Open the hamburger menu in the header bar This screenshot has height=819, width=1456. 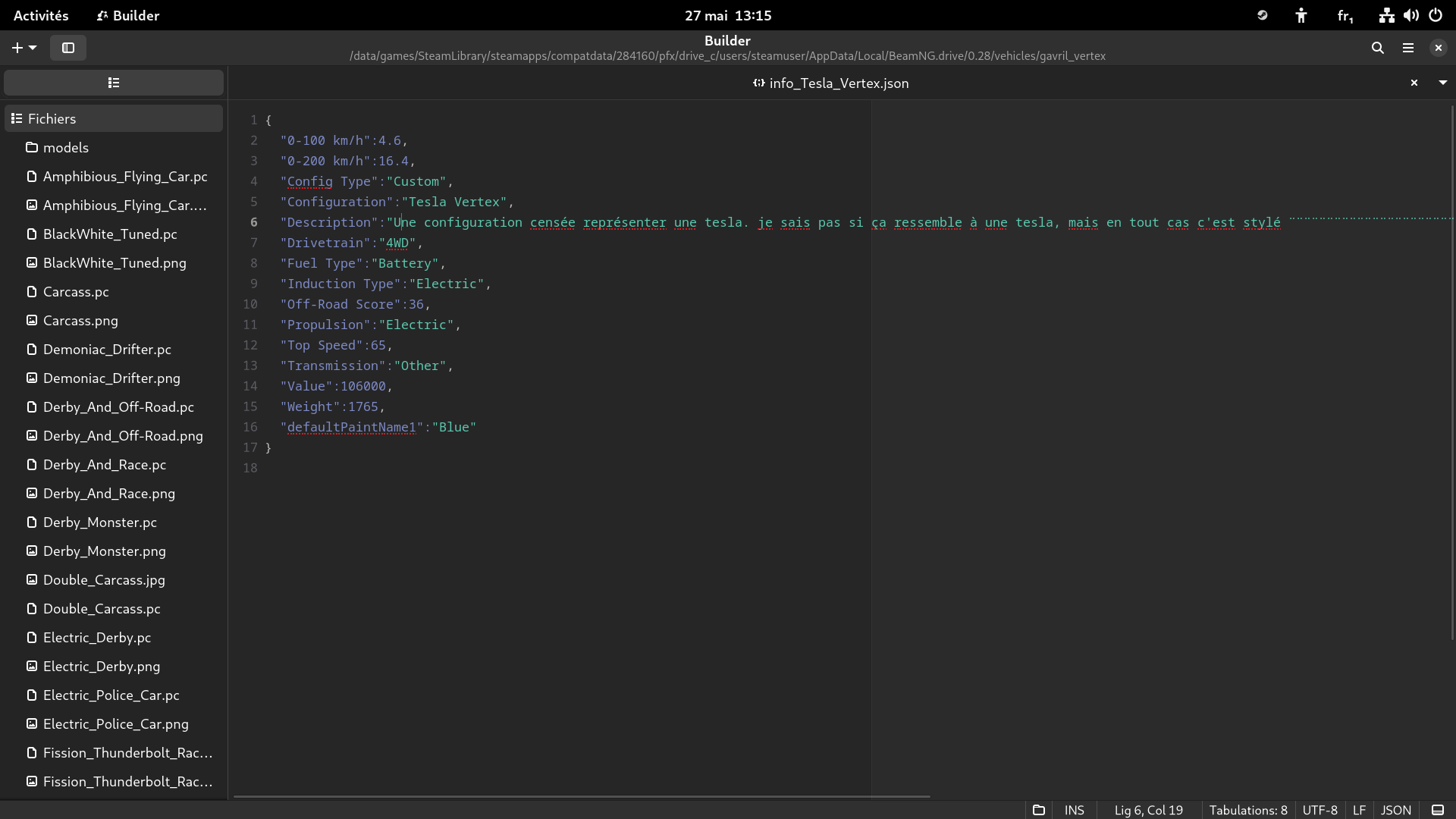(x=1407, y=48)
